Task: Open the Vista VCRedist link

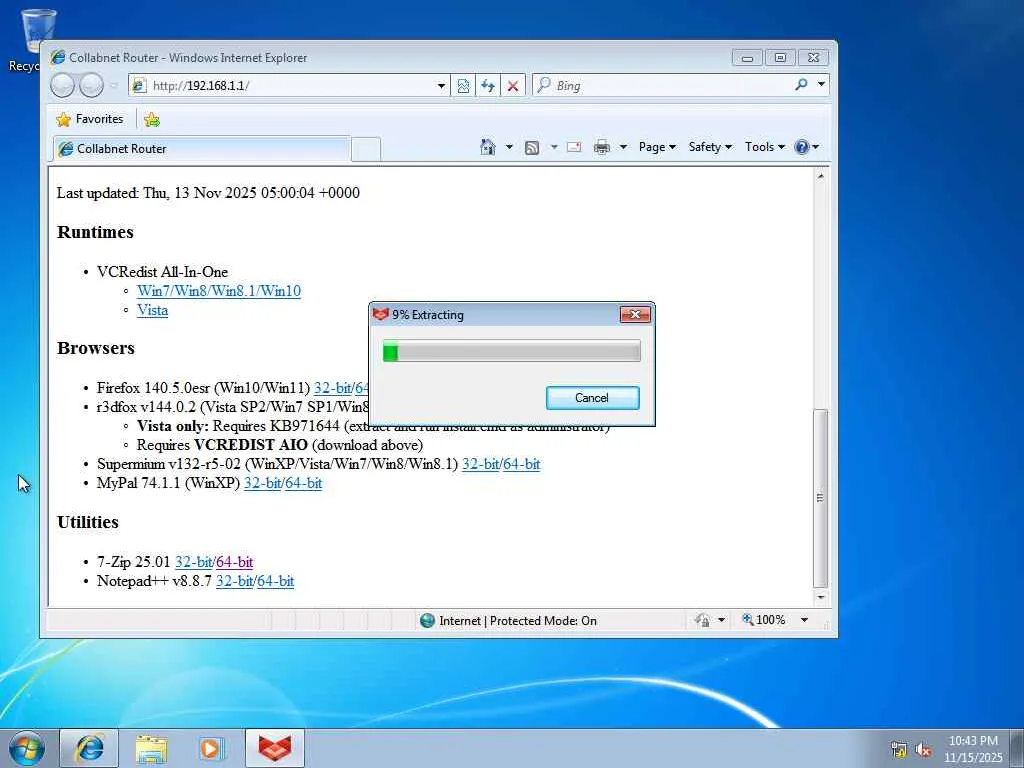Action: (x=152, y=310)
